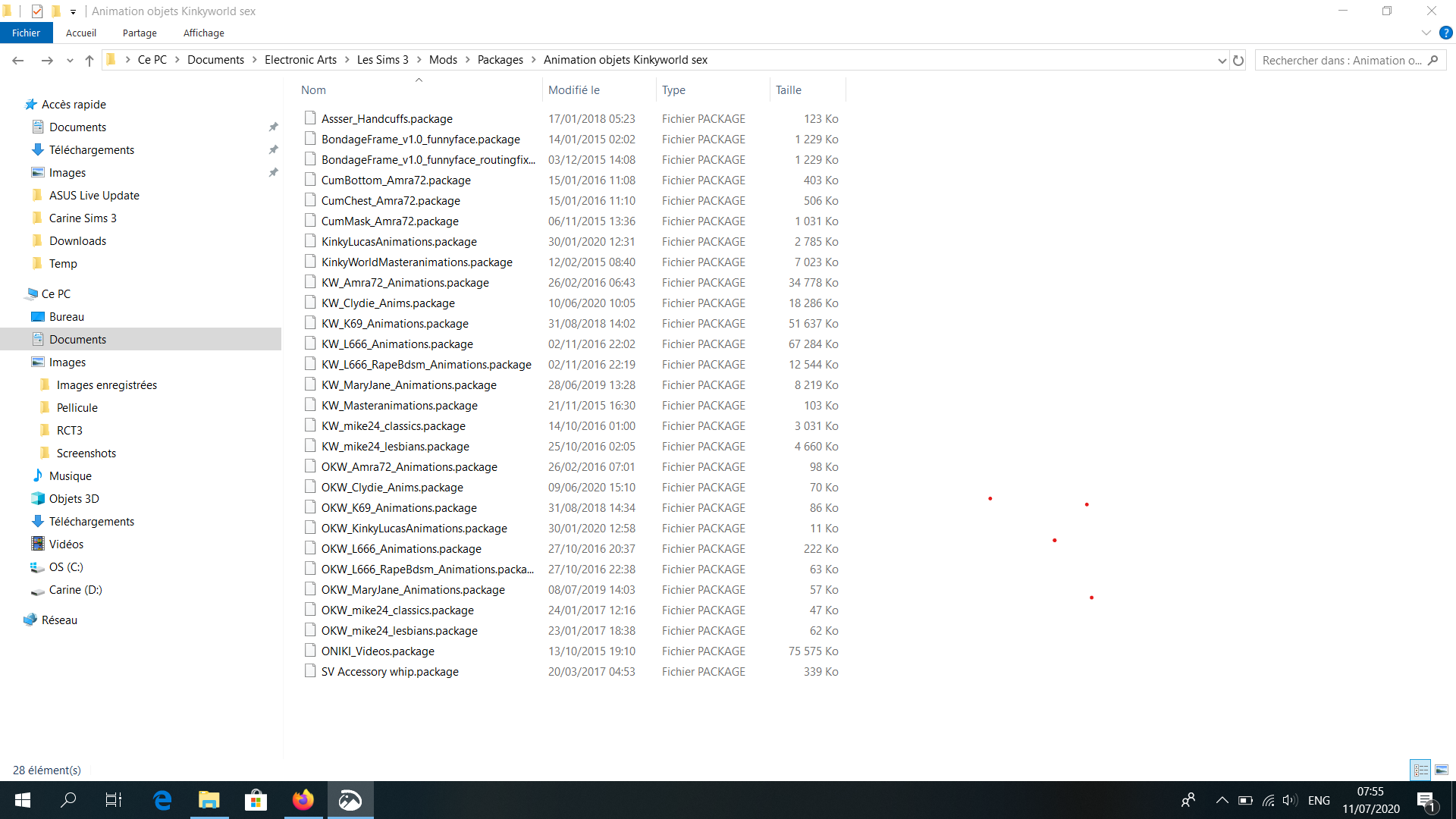Open Vidéos library

67,544
